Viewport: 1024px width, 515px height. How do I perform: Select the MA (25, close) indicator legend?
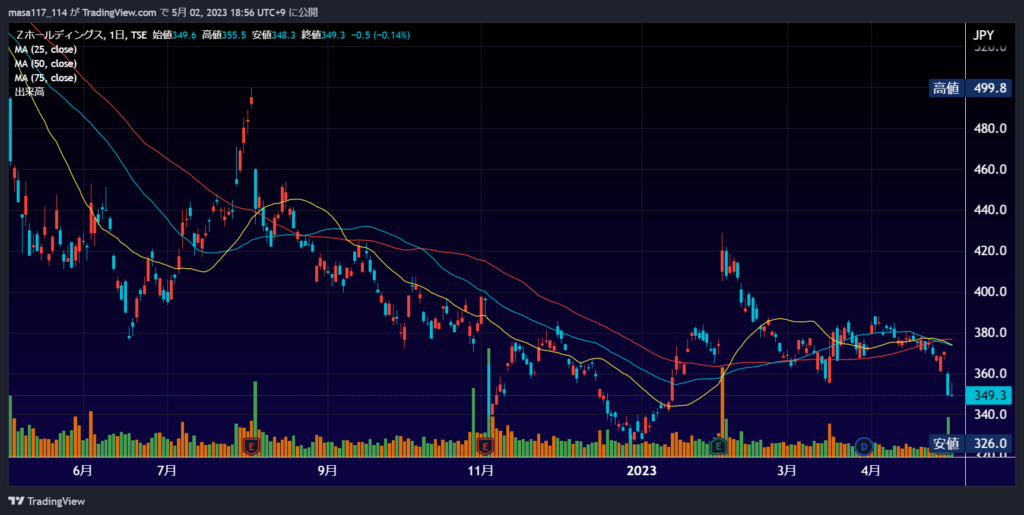(x=46, y=50)
